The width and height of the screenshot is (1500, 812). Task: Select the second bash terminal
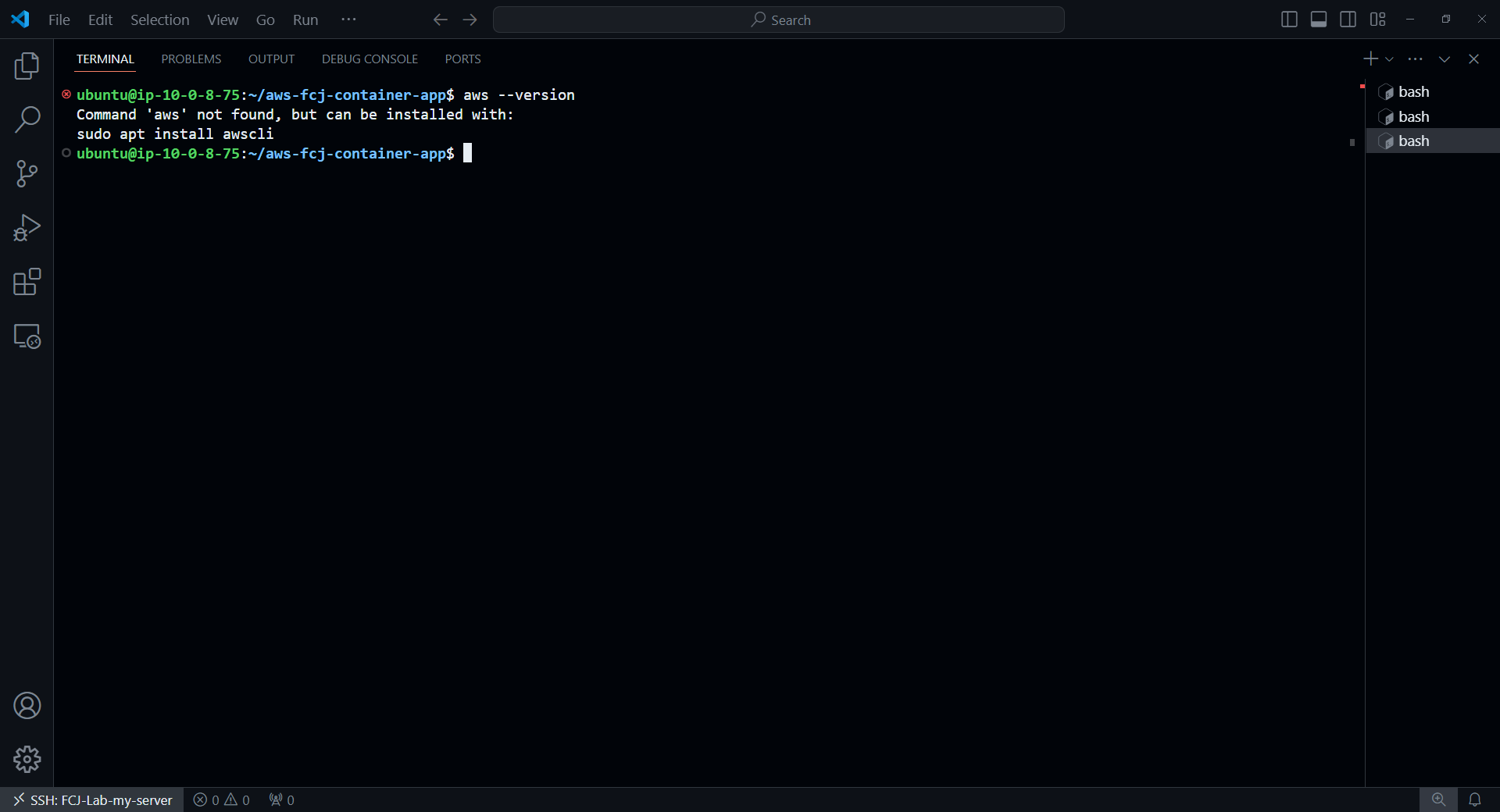(1433, 116)
